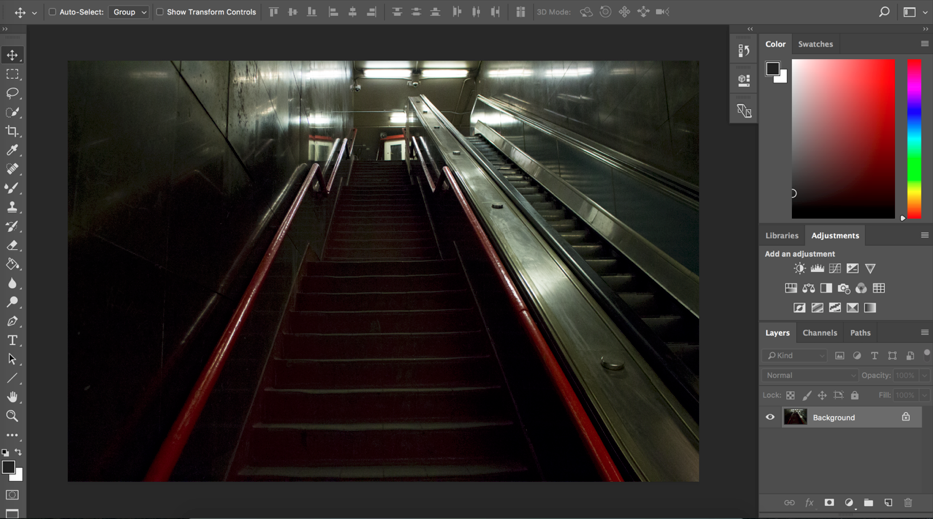Select the Brush tool
This screenshot has width=933, height=519.
click(12, 188)
